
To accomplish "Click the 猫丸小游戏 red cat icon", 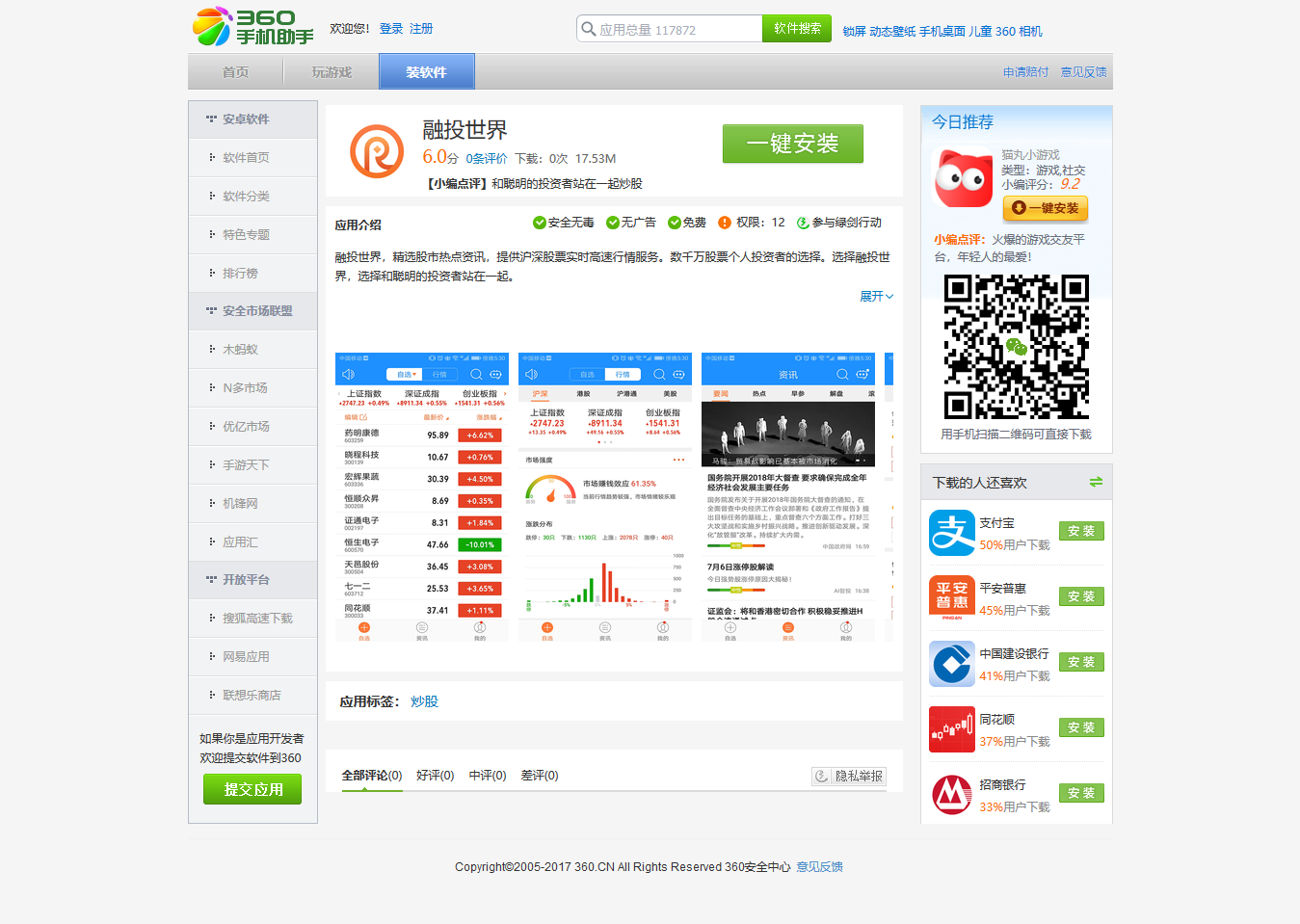I will tap(963, 178).
